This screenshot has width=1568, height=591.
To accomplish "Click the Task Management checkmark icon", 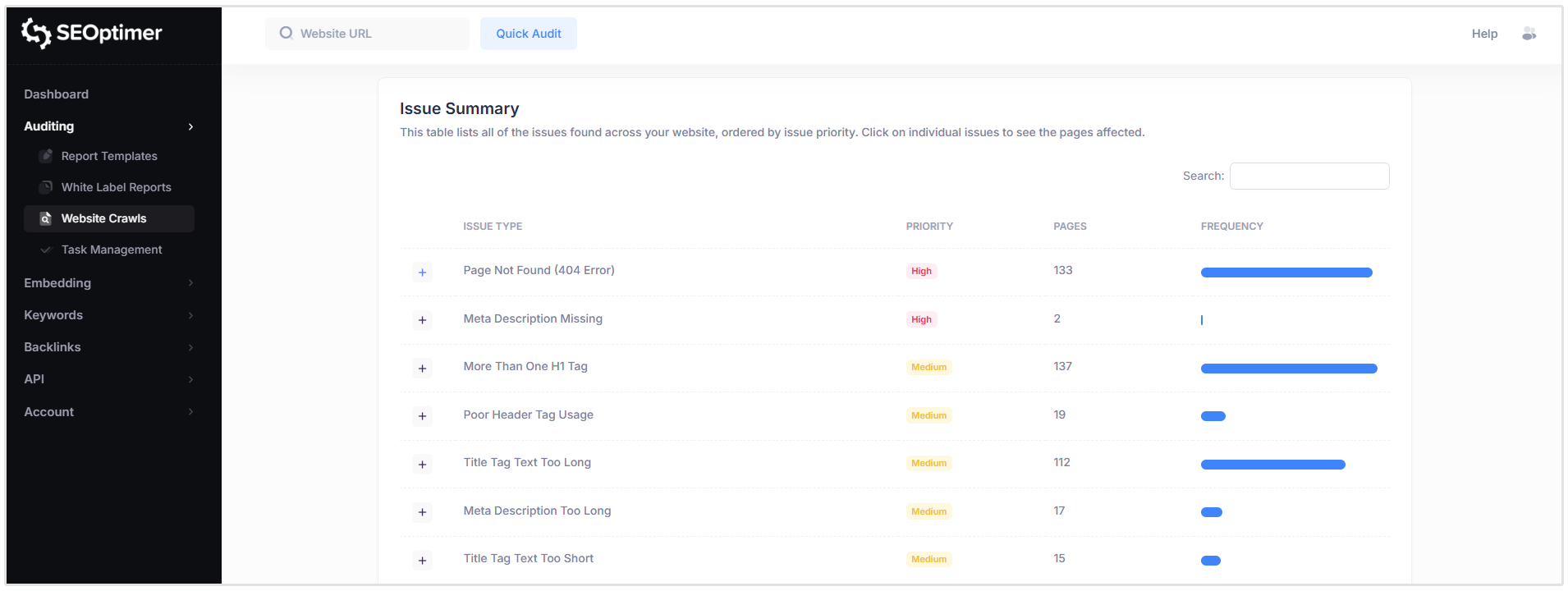I will tap(46, 250).
